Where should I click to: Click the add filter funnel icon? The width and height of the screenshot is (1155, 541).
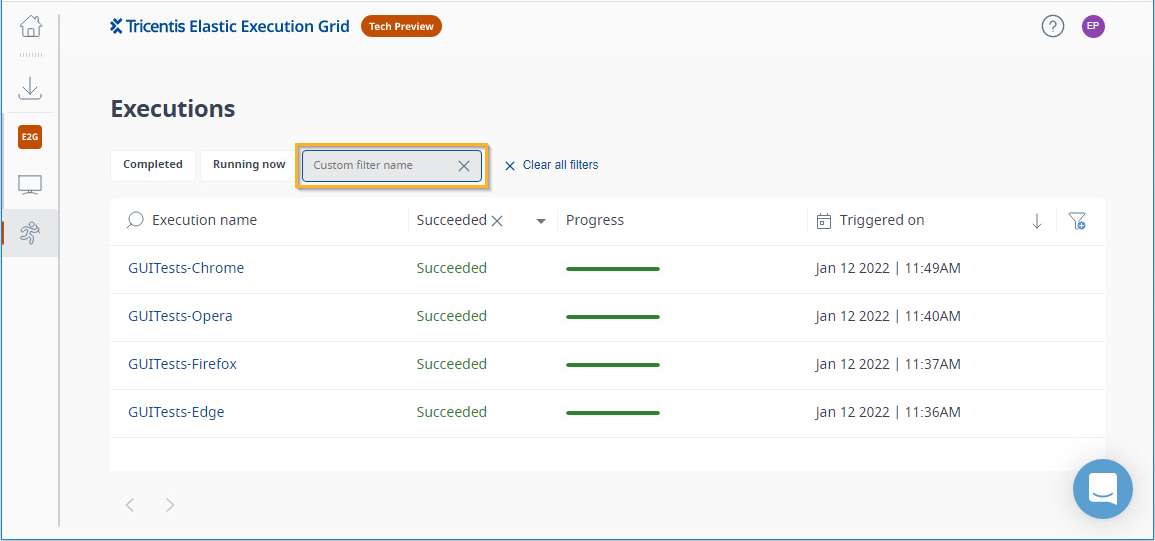point(1077,220)
